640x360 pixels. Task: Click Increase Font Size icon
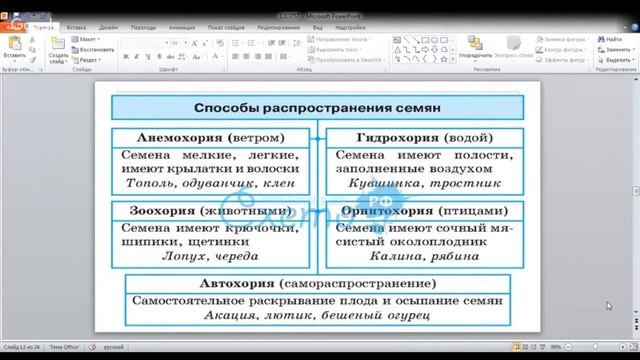tap(195, 43)
